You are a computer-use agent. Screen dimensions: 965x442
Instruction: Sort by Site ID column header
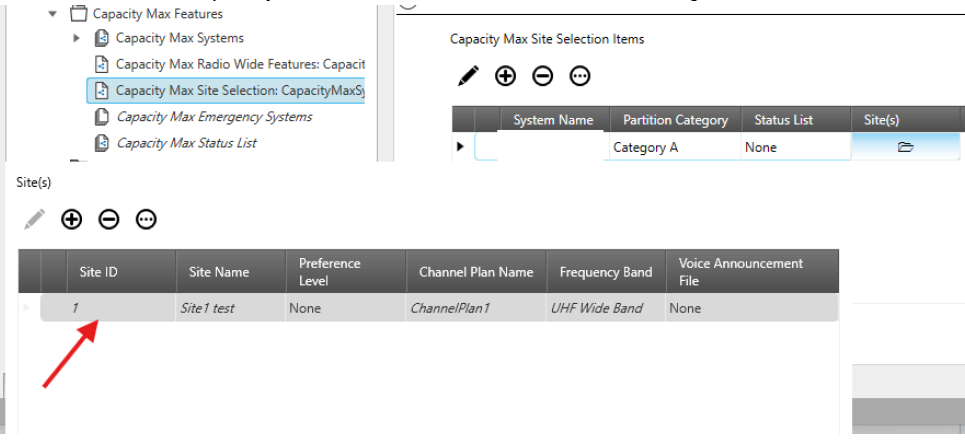coord(121,271)
